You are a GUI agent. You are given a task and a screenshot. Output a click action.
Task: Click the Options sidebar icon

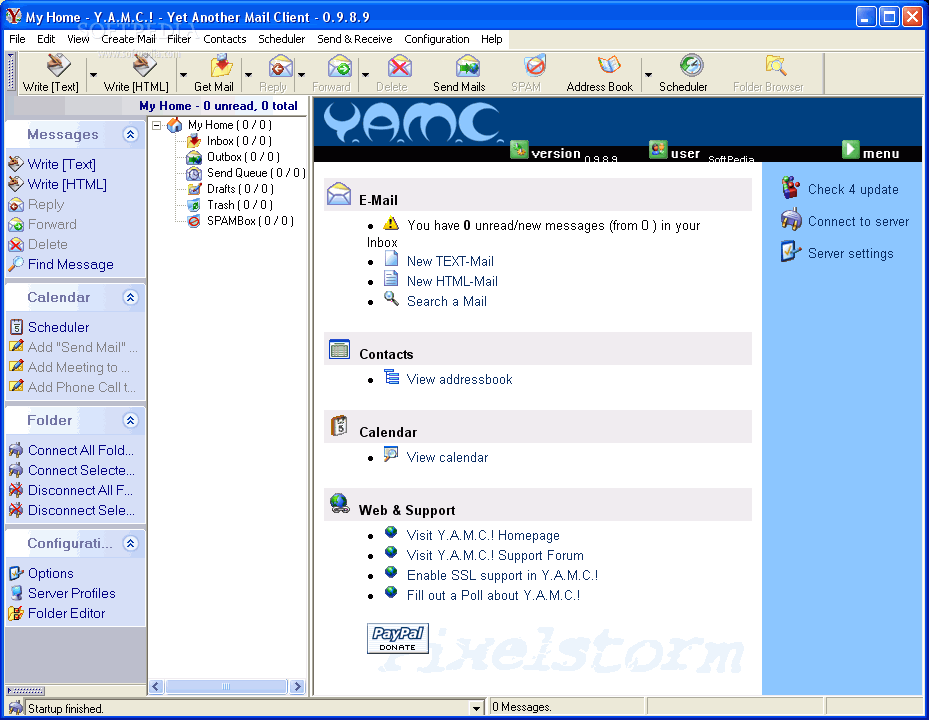[x=16, y=574]
